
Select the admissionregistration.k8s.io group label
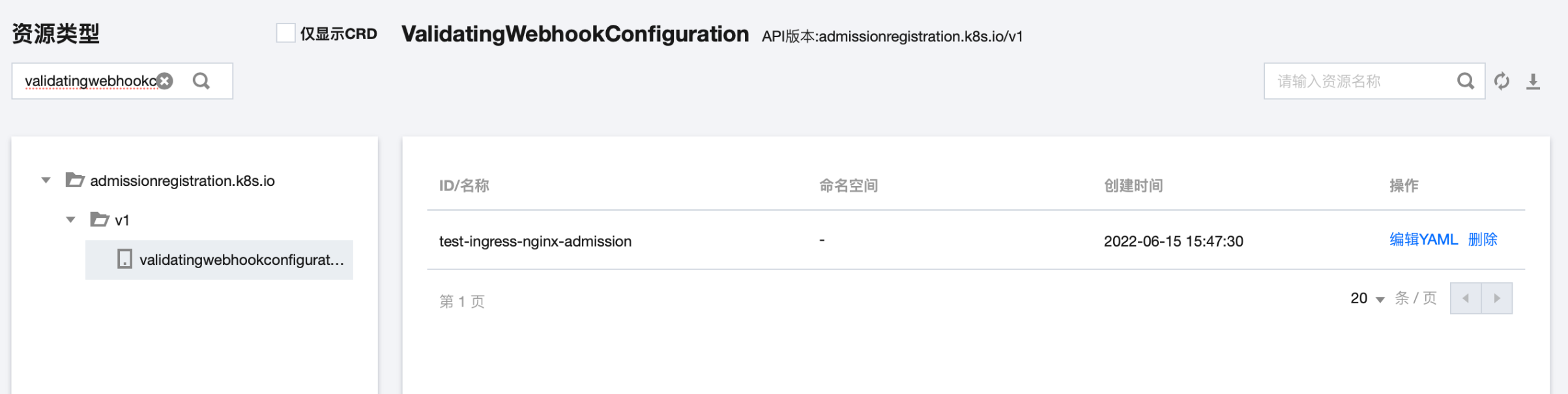tap(182, 181)
